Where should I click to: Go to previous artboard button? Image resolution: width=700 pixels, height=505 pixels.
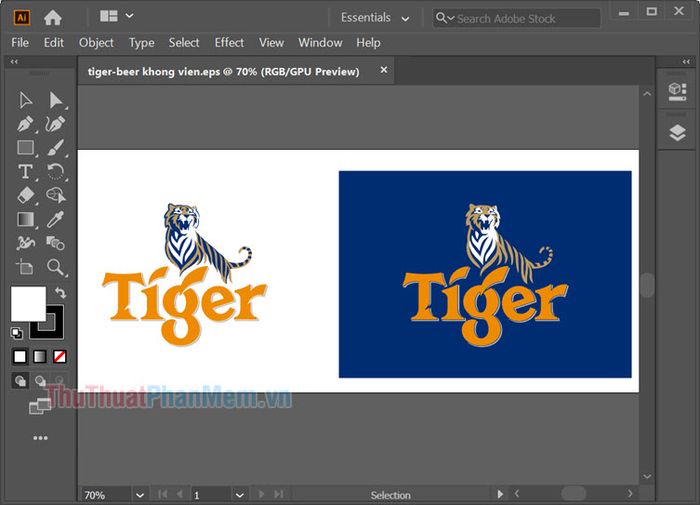tap(179, 494)
